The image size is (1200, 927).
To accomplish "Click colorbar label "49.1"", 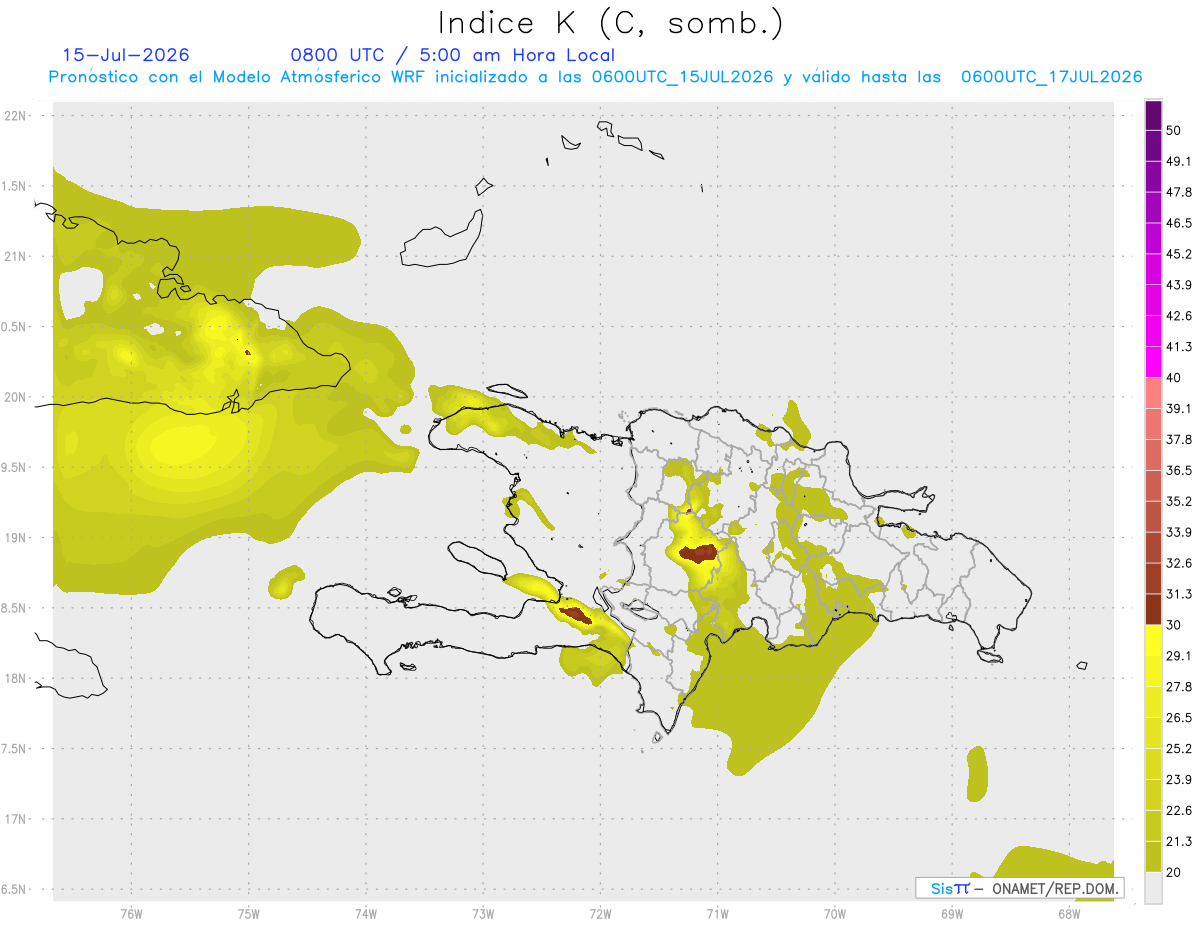I will 1179,161.
